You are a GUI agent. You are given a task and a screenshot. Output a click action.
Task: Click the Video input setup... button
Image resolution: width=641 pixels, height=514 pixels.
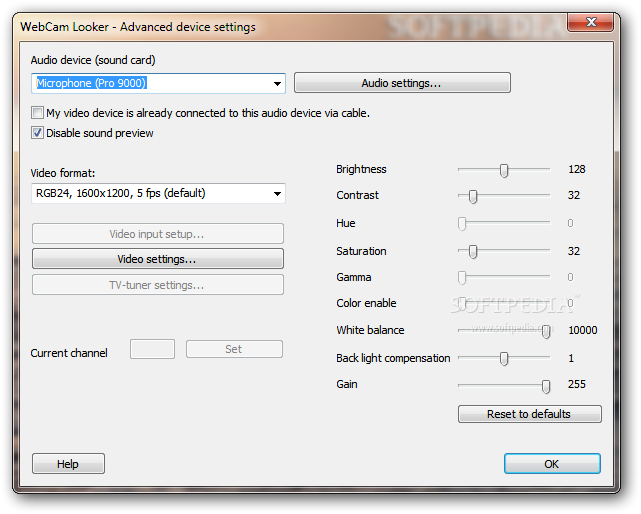157,234
